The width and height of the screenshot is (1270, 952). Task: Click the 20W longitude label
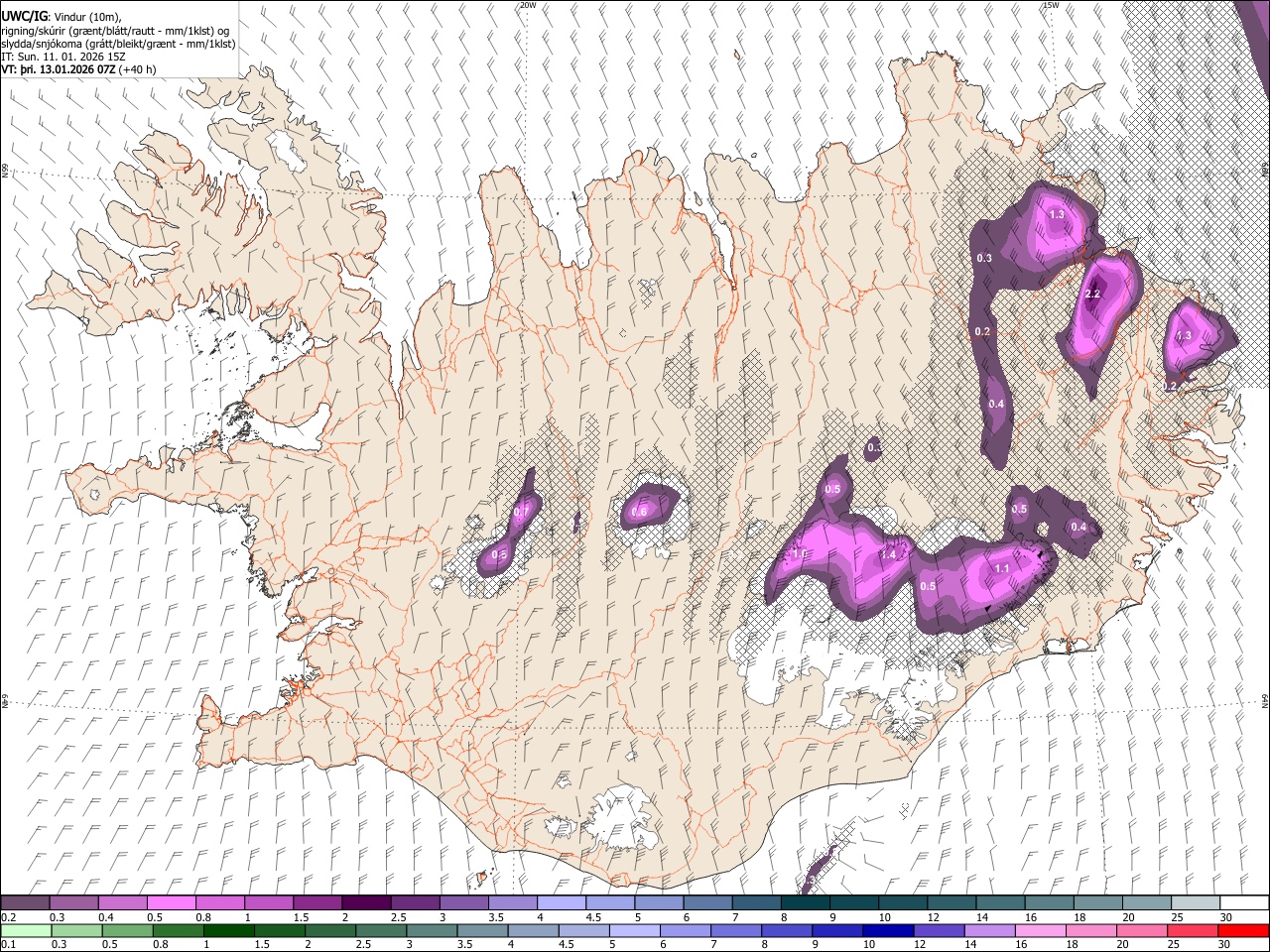[x=528, y=5]
